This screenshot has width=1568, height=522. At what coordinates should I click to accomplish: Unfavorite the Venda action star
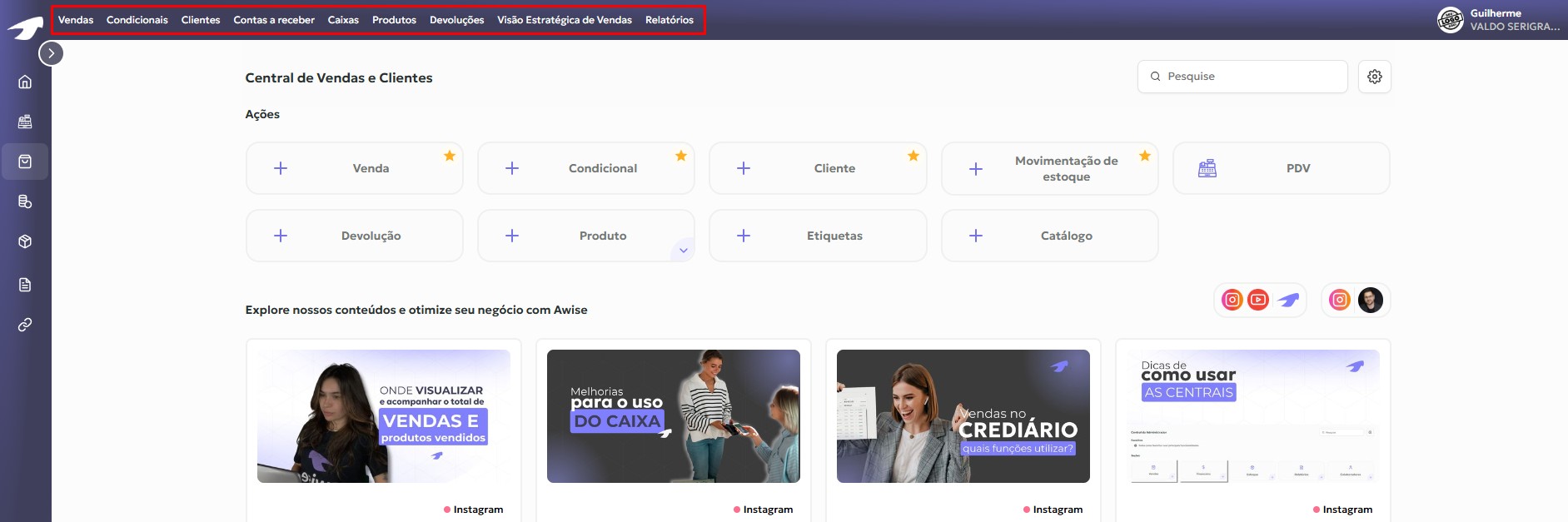click(450, 156)
